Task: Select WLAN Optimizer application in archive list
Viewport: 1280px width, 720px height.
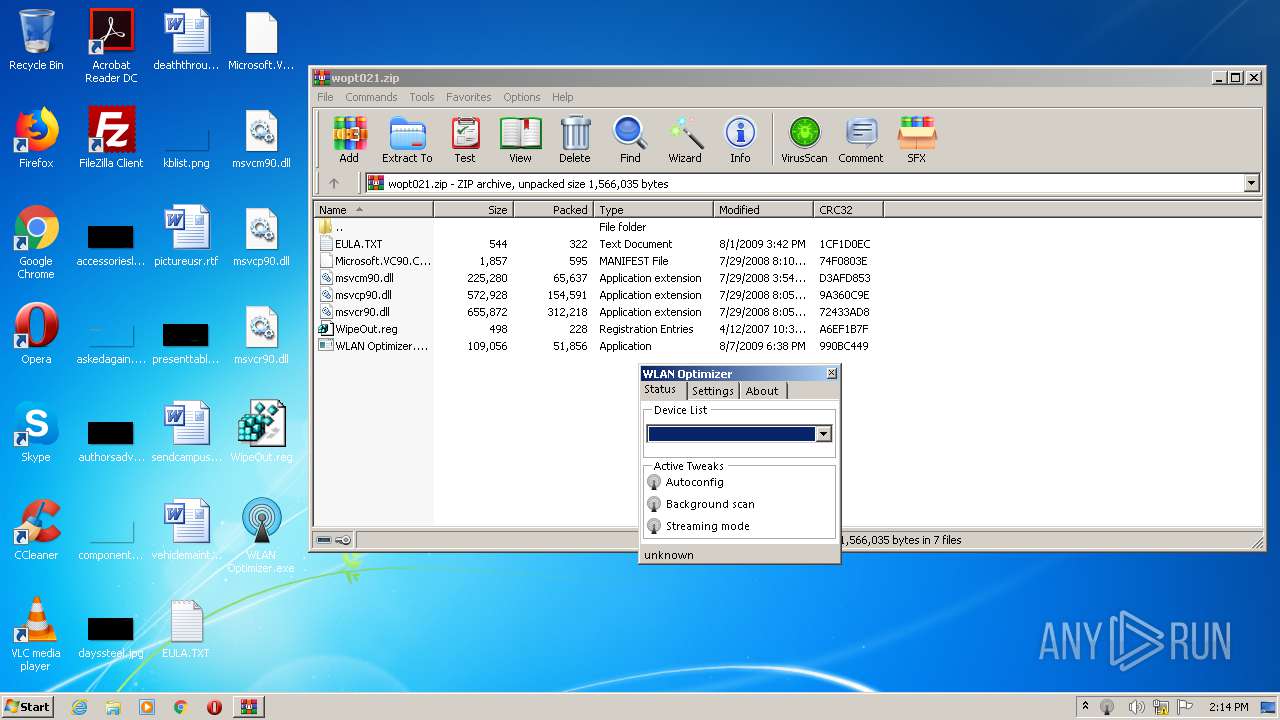Action: [x=595, y=346]
